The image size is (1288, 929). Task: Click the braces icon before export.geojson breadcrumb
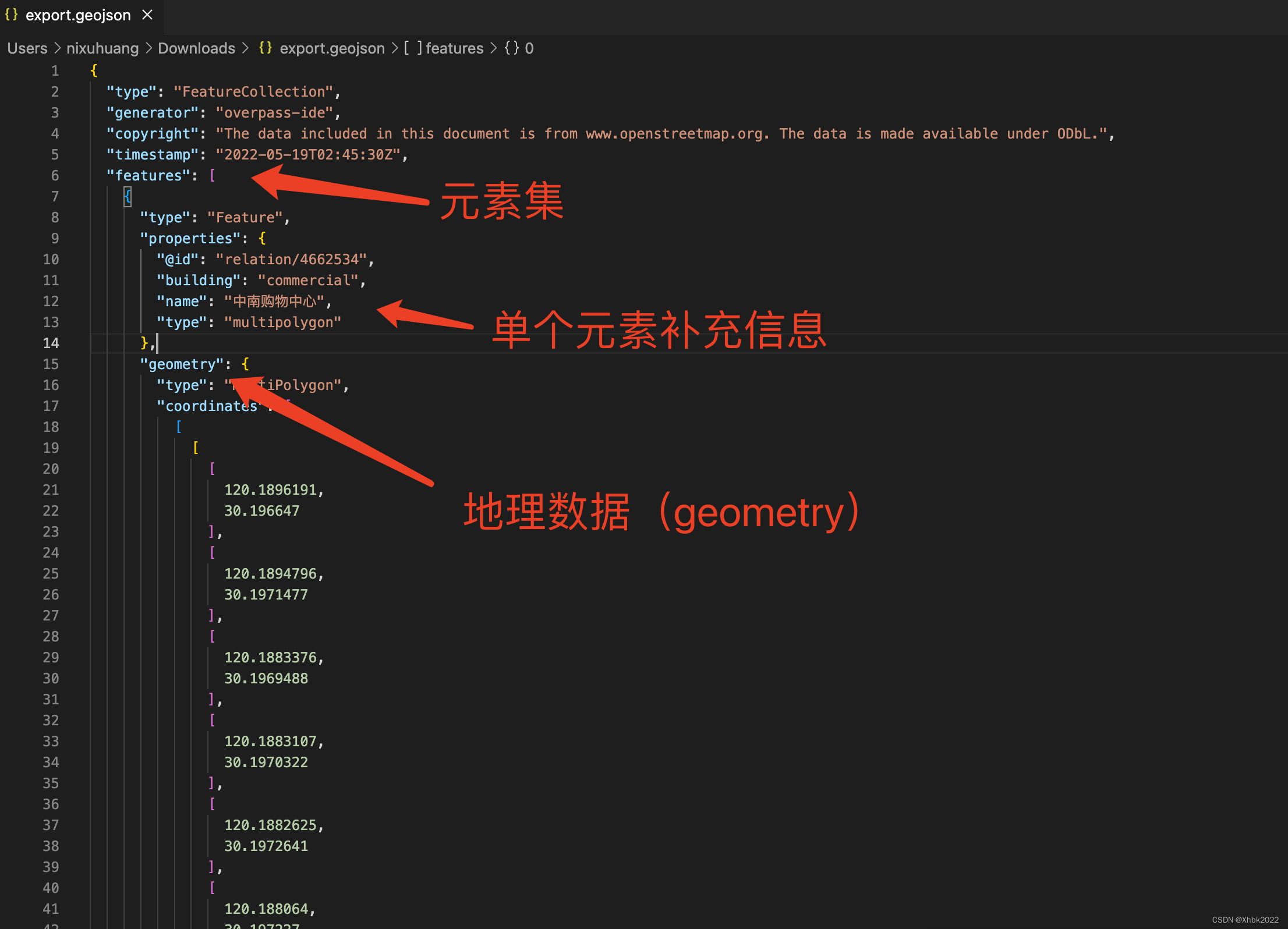[266, 48]
